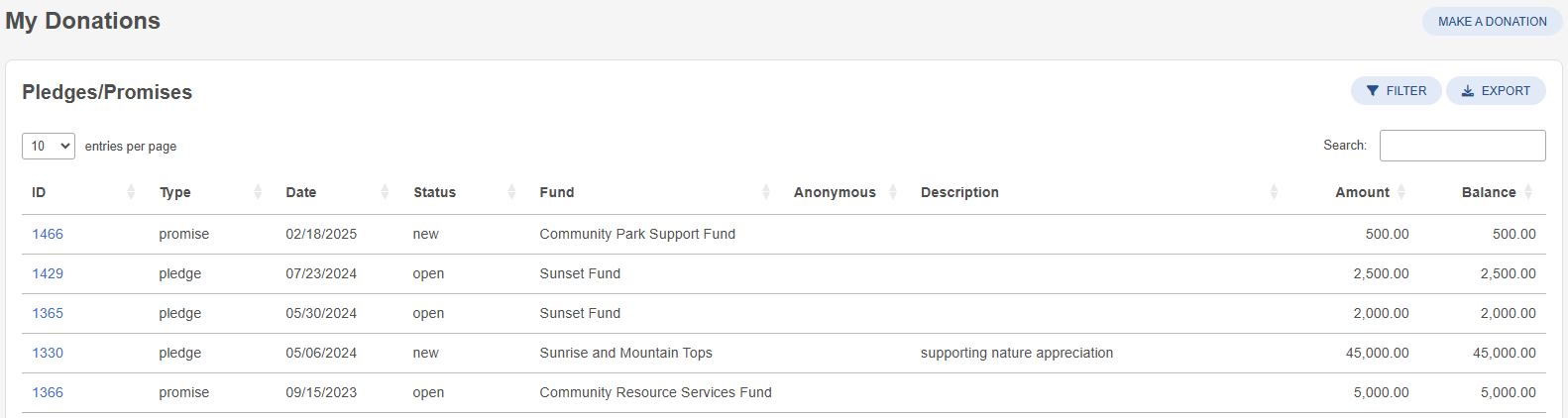1568x418 pixels.
Task: Open pledge ID 1466 link
Action: [48, 234]
